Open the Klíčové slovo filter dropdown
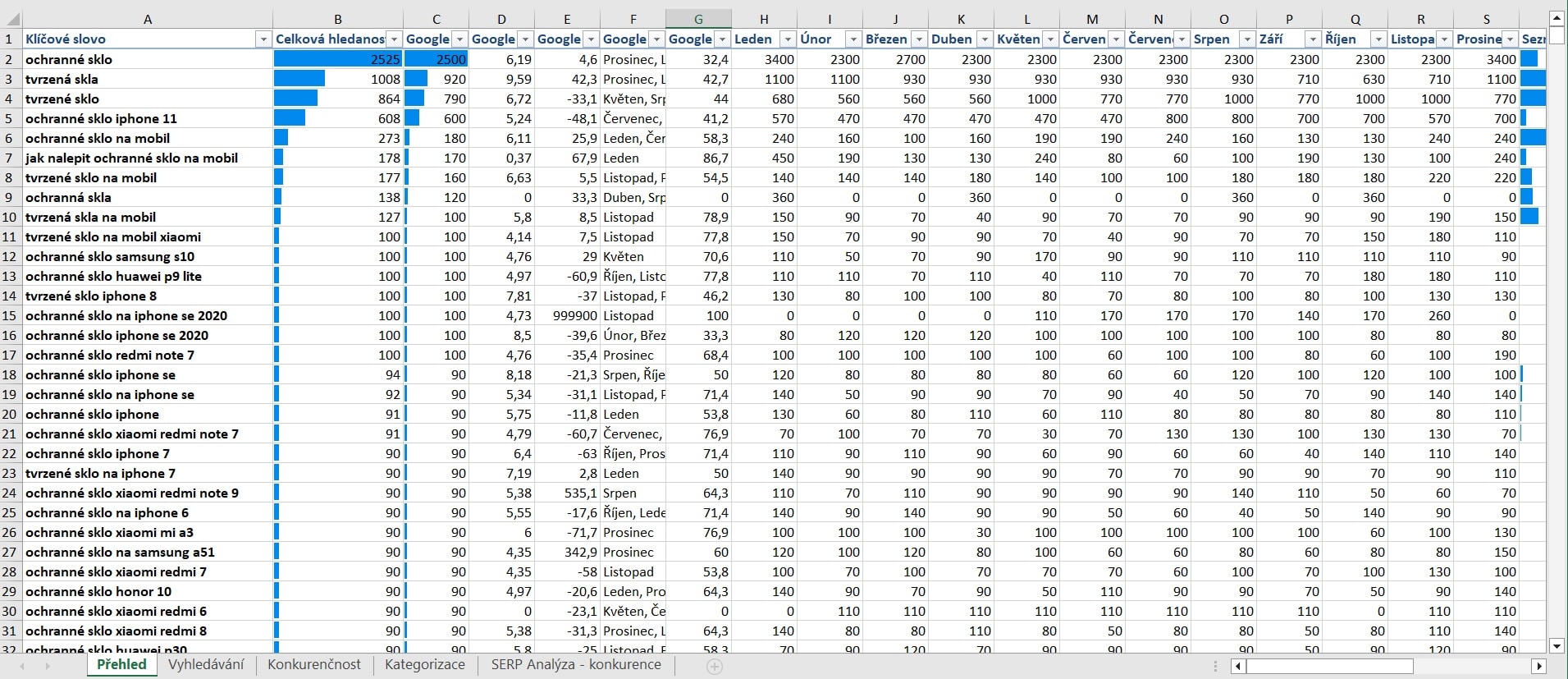Image resolution: width=1568 pixels, height=679 pixels. pos(263,39)
